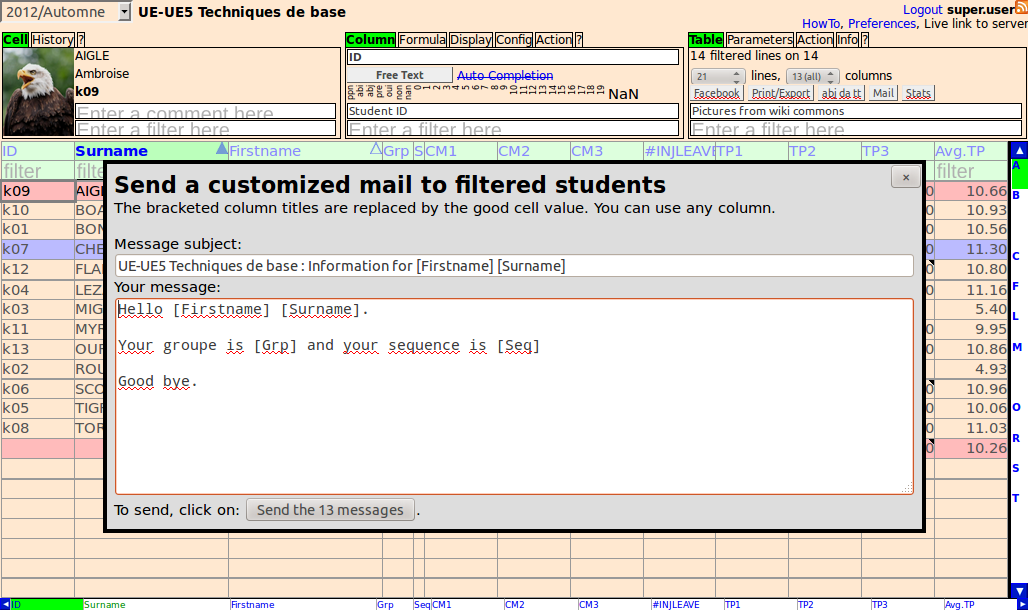Jump to letter M in alphabetical scrollbar
The width and height of the screenshot is (1028, 610).
pos(1017,347)
